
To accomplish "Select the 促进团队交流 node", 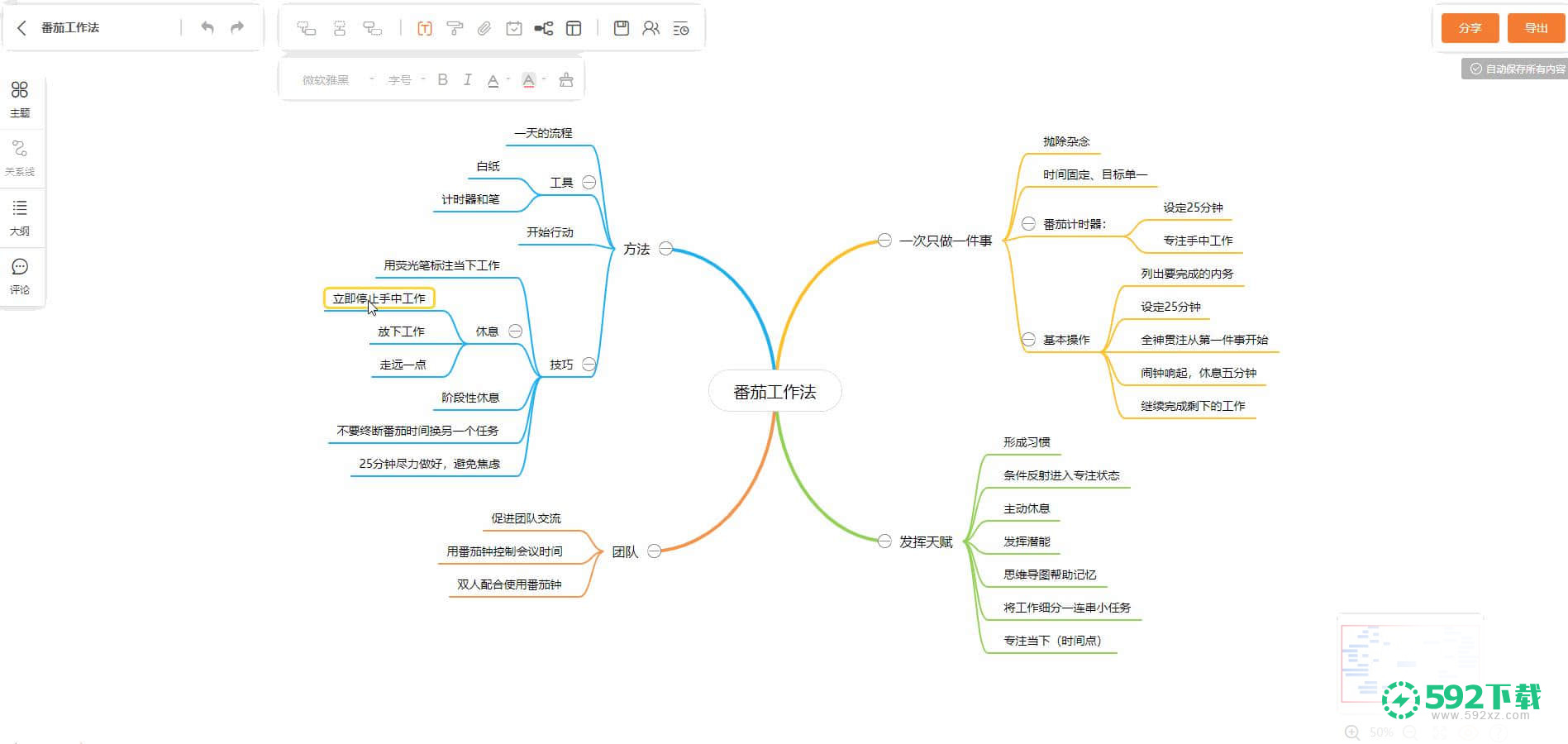I will click(526, 518).
